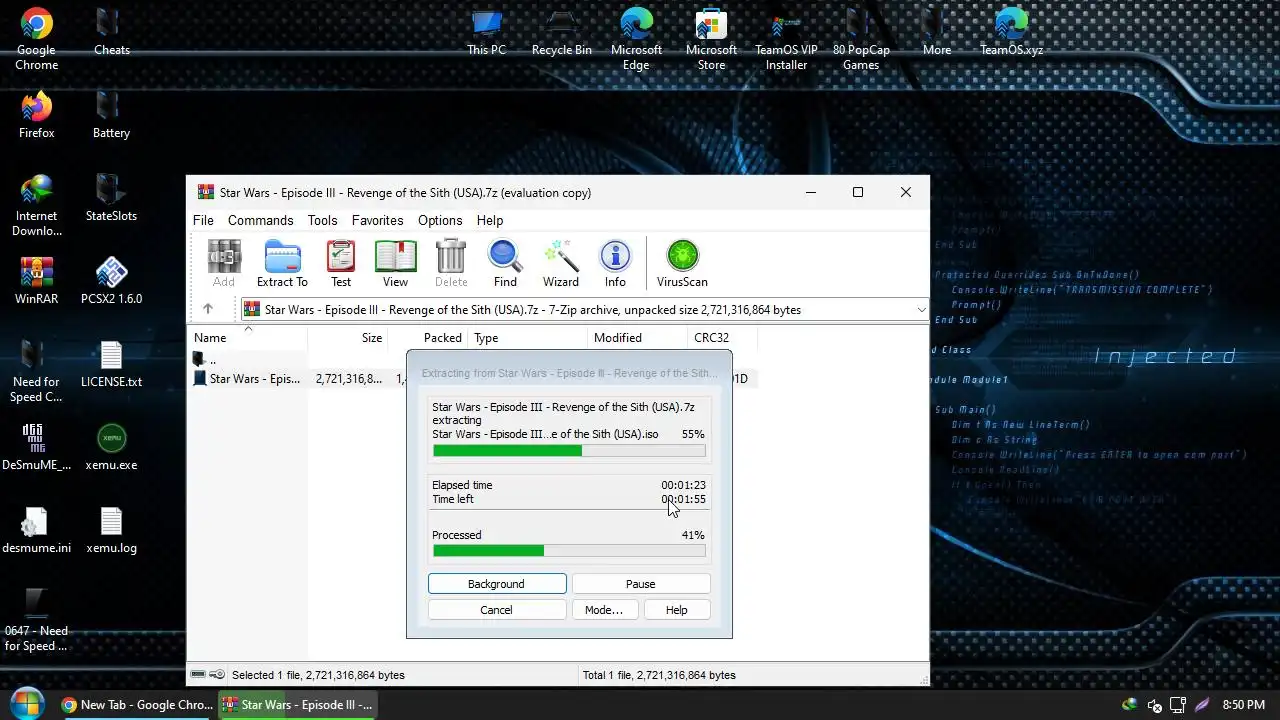Image resolution: width=1280 pixels, height=720 pixels.
Task: Select the 80 PopCap Games desktop icon
Action: coord(861,40)
